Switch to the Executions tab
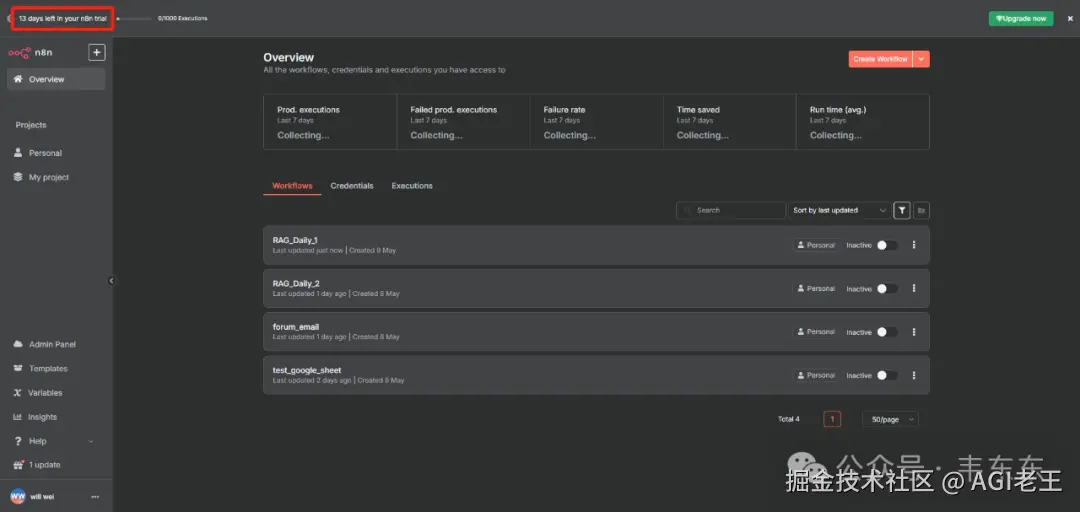 point(412,186)
